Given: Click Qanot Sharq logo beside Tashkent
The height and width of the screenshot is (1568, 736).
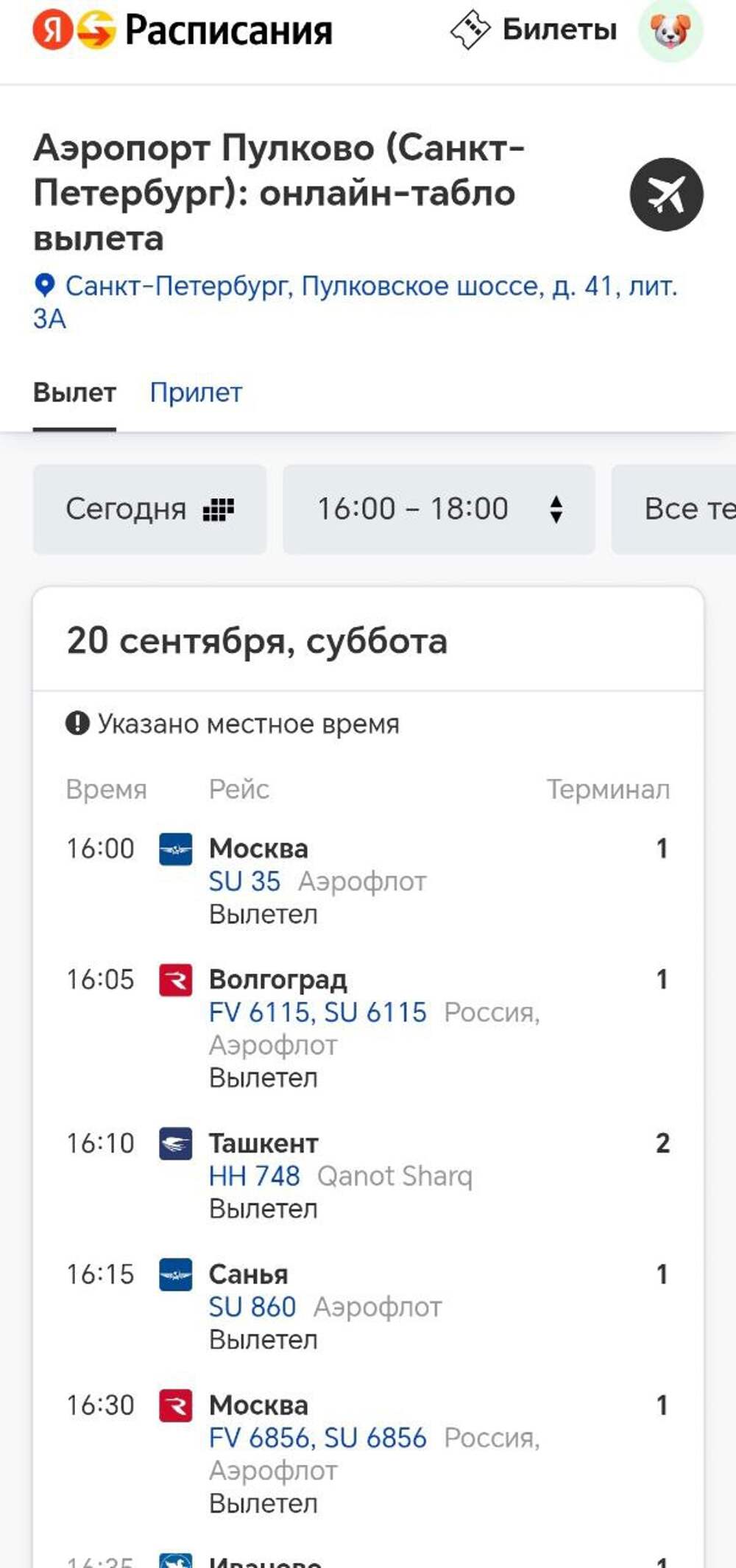Looking at the screenshot, I should pos(176,1144).
